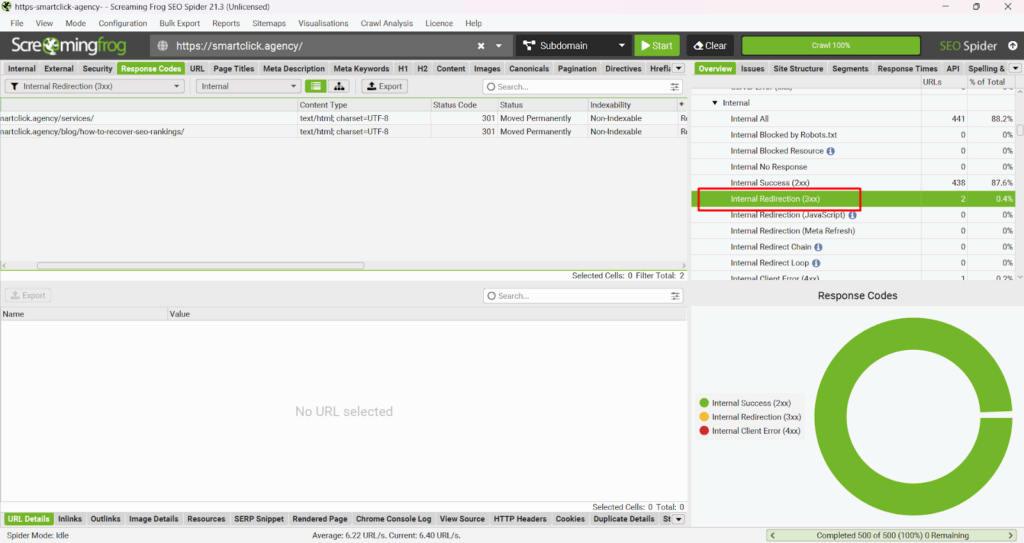Click the horizontal scrollbar of the URL table
Image resolution: width=1024 pixels, height=543 pixels.
200,266
